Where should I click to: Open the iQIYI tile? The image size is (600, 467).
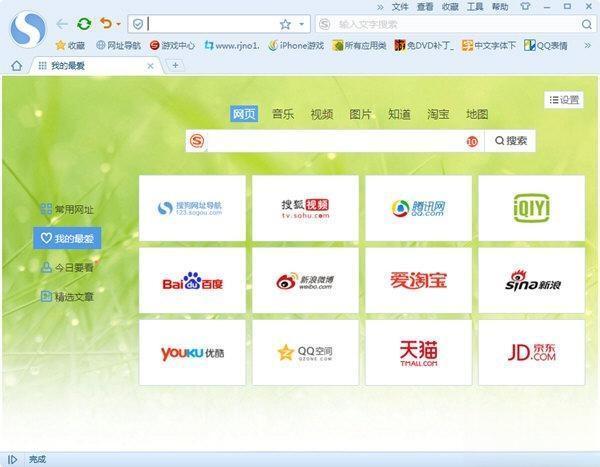tap(532, 208)
